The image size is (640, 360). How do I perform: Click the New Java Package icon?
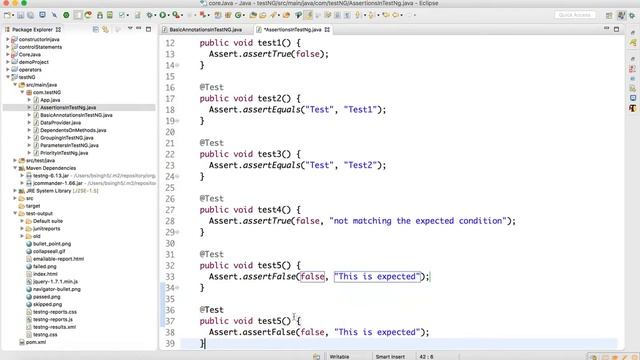click(x=228, y=15)
